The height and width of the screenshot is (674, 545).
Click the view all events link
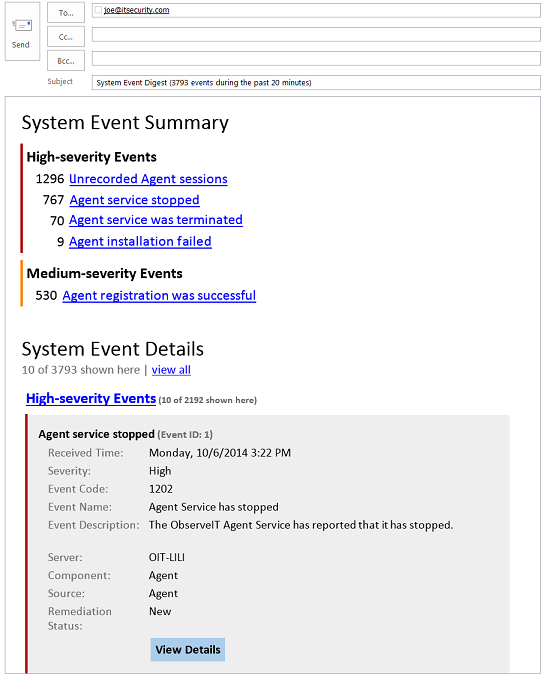[x=171, y=370]
